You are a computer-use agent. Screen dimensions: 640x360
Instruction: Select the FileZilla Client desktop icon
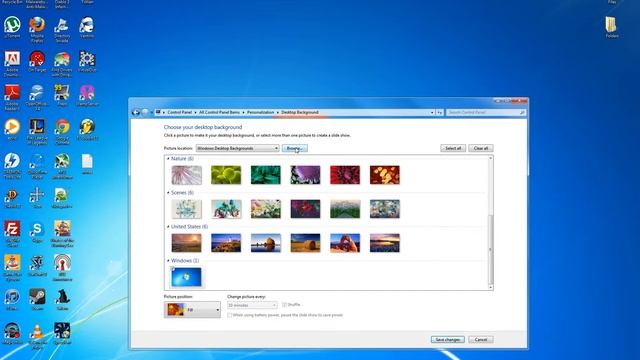tap(12, 233)
